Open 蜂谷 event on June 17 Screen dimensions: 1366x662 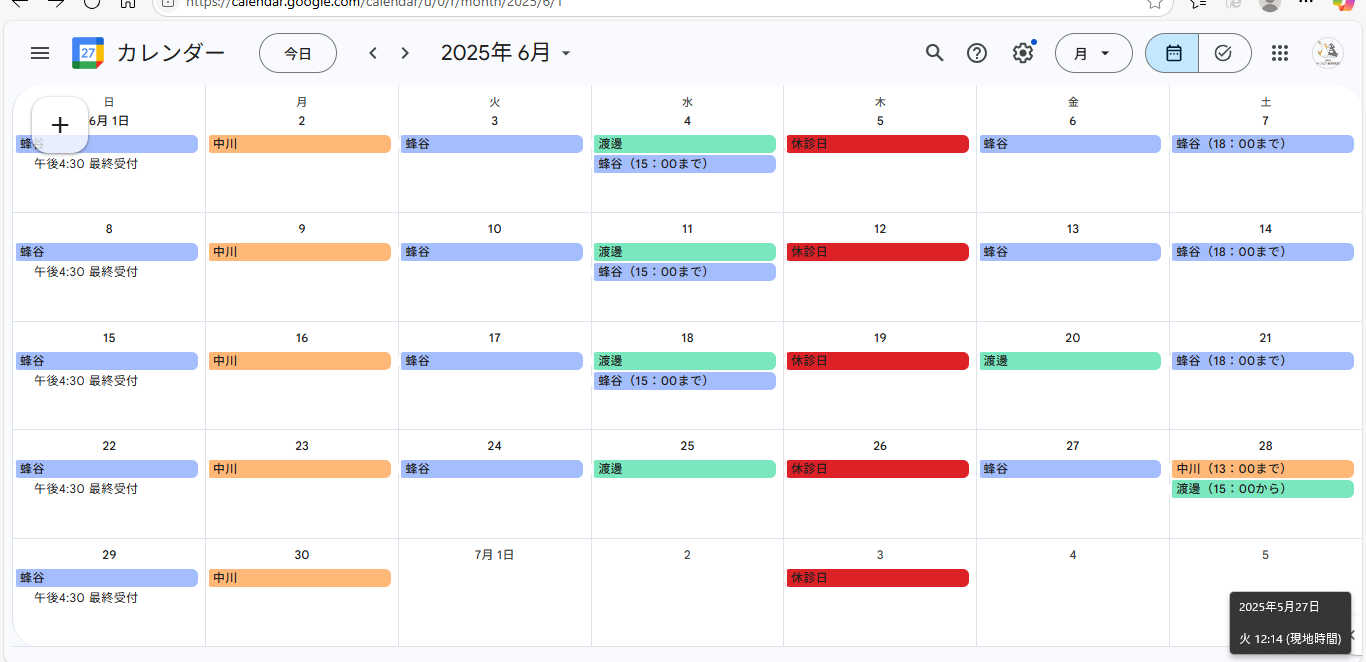point(492,361)
